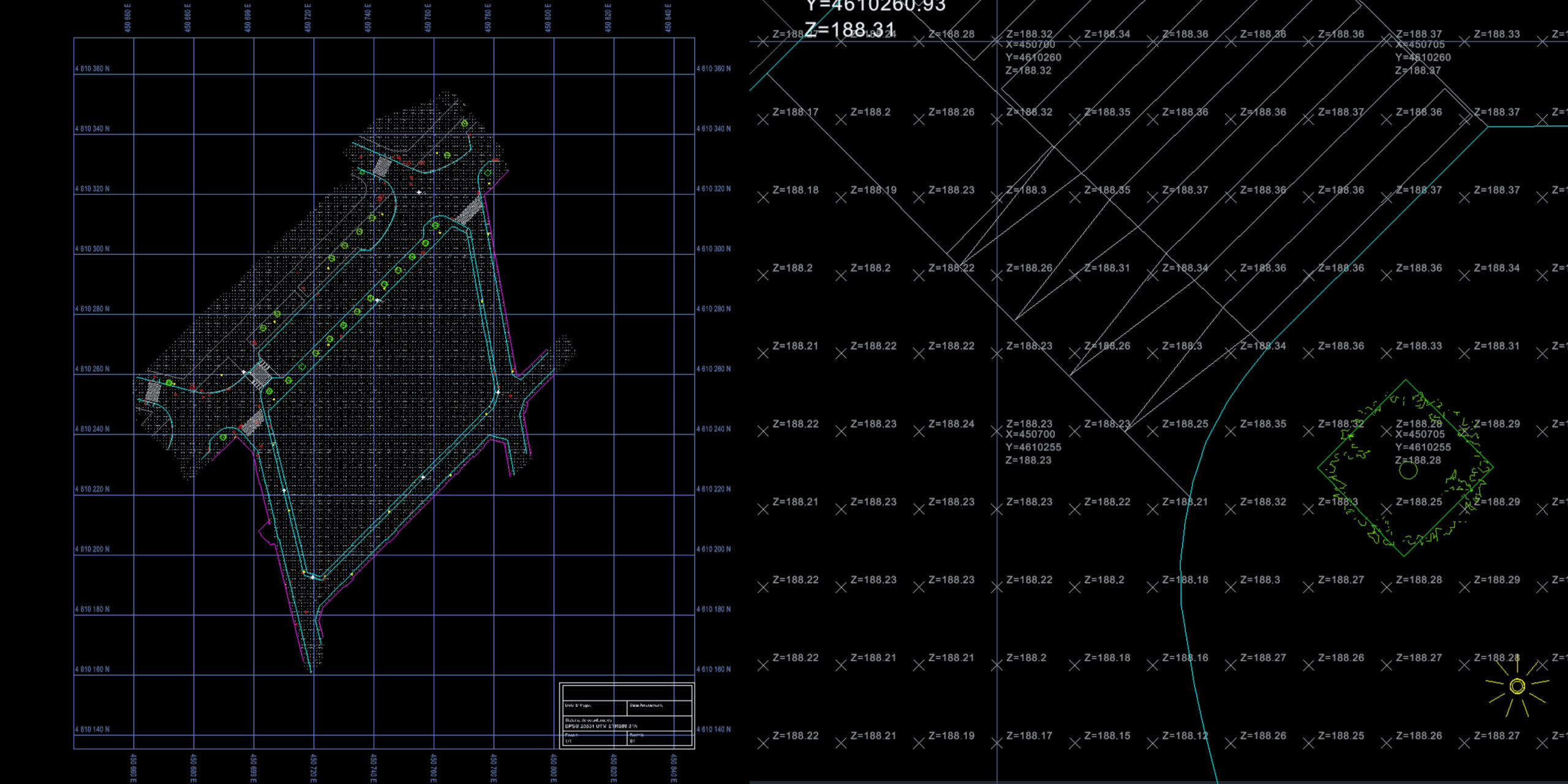1568x784 pixels.
Task: Click the 1/1 sheet number cell
Action: [x=568, y=741]
